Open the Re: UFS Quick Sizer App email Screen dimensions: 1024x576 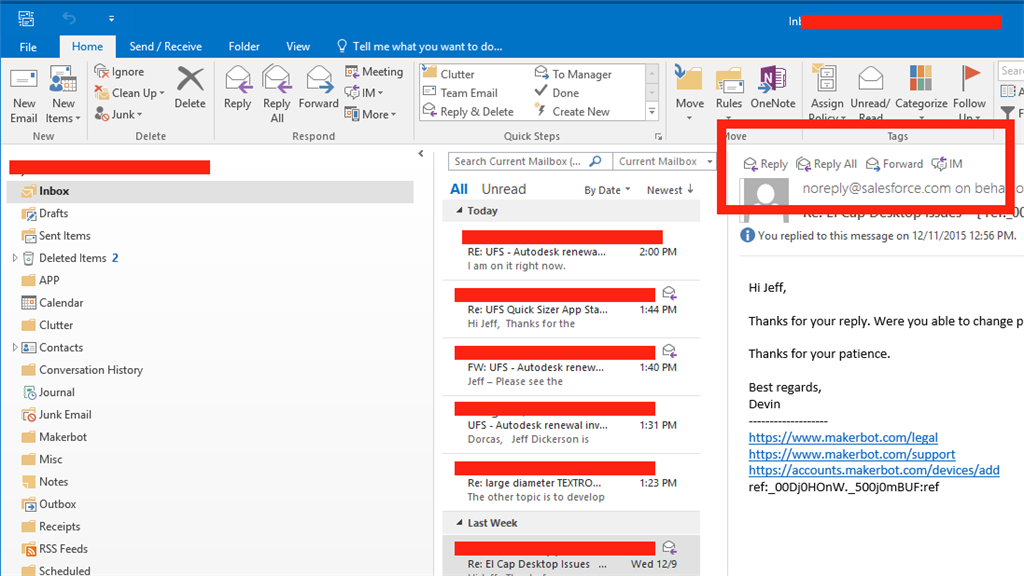pos(571,309)
